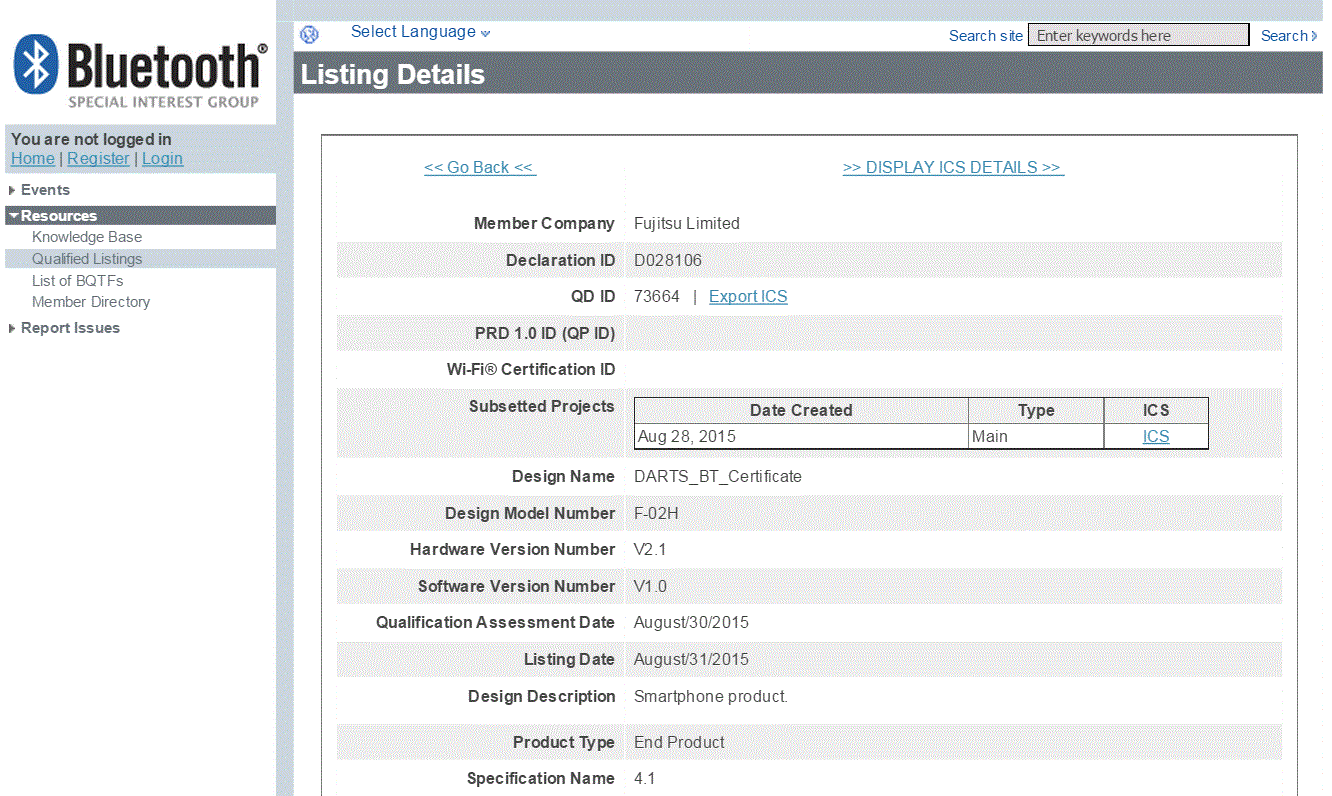Select listing date August/31/2015
Screen dimensions: 1332x796
pos(691,660)
